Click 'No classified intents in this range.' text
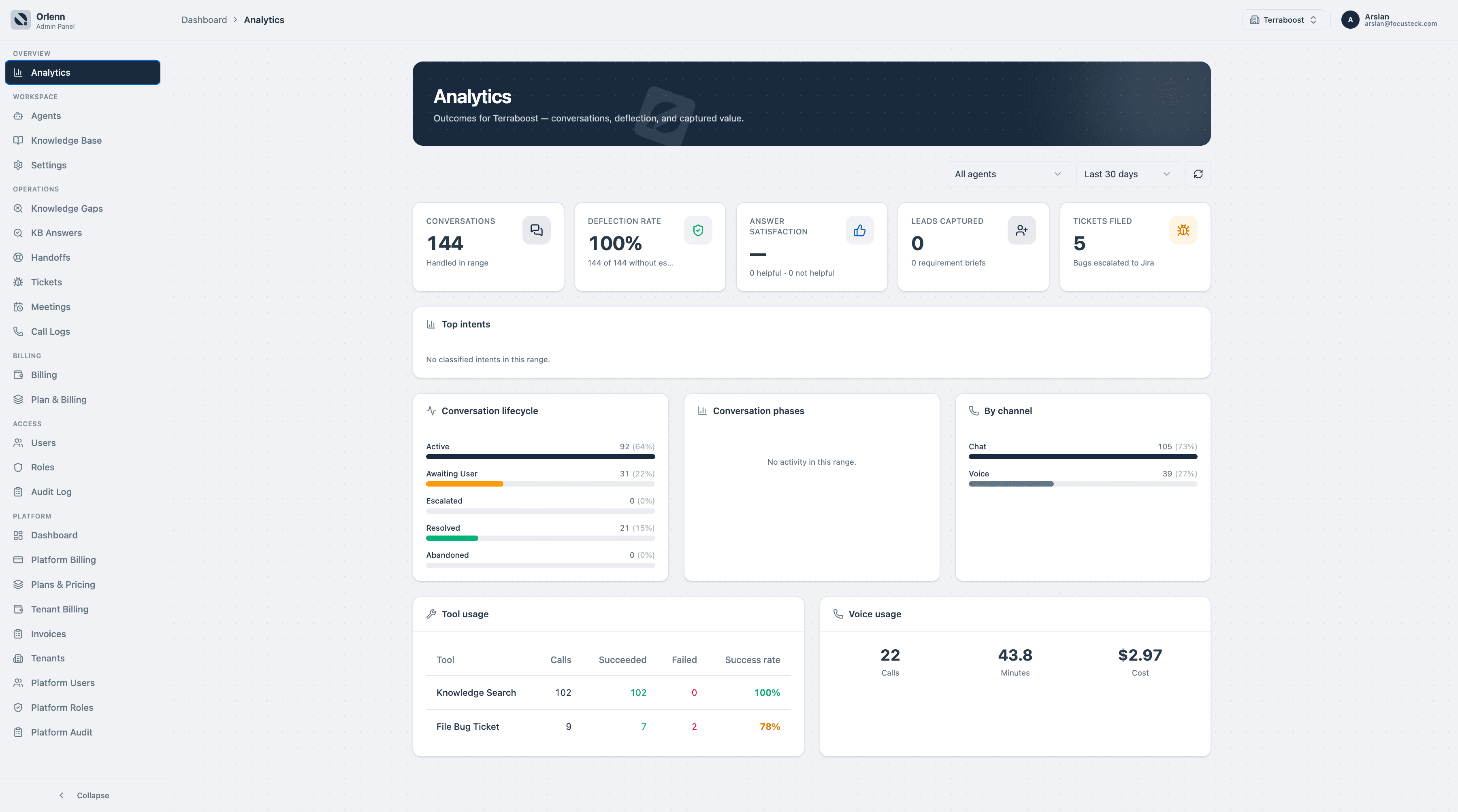The height and width of the screenshot is (812, 1458). (x=488, y=359)
